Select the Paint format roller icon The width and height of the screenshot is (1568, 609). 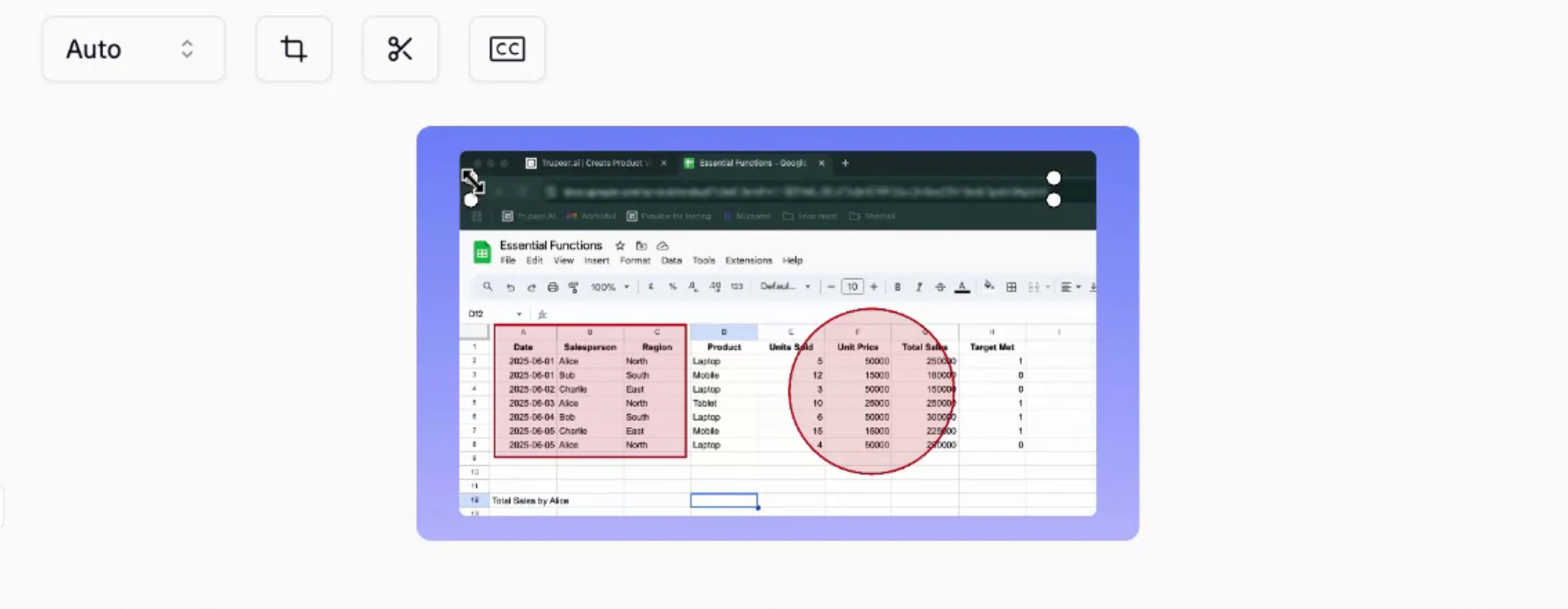point(574,287)
